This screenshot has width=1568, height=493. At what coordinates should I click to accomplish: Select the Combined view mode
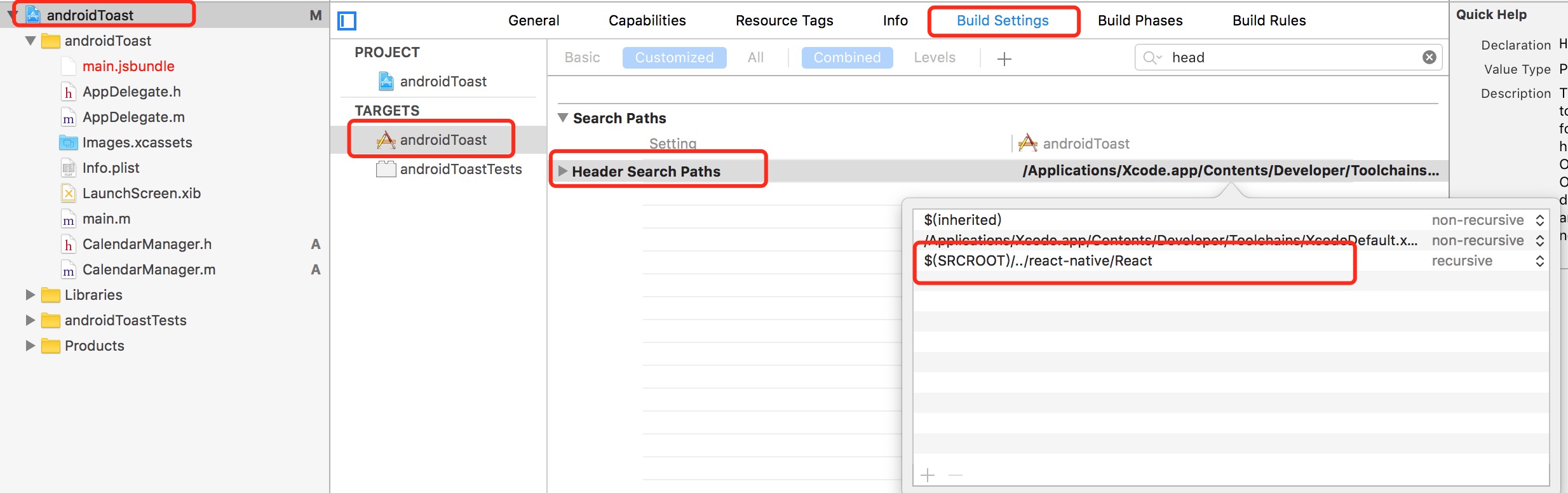(x=847, y=58)
